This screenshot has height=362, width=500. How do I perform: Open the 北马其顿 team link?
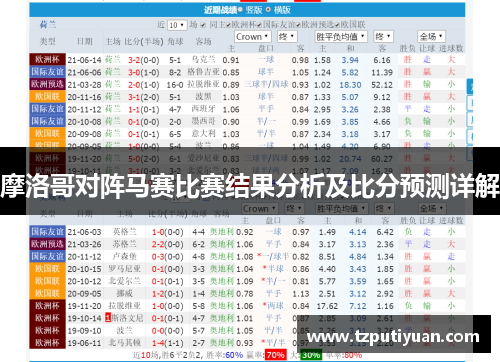pos(125,343)
